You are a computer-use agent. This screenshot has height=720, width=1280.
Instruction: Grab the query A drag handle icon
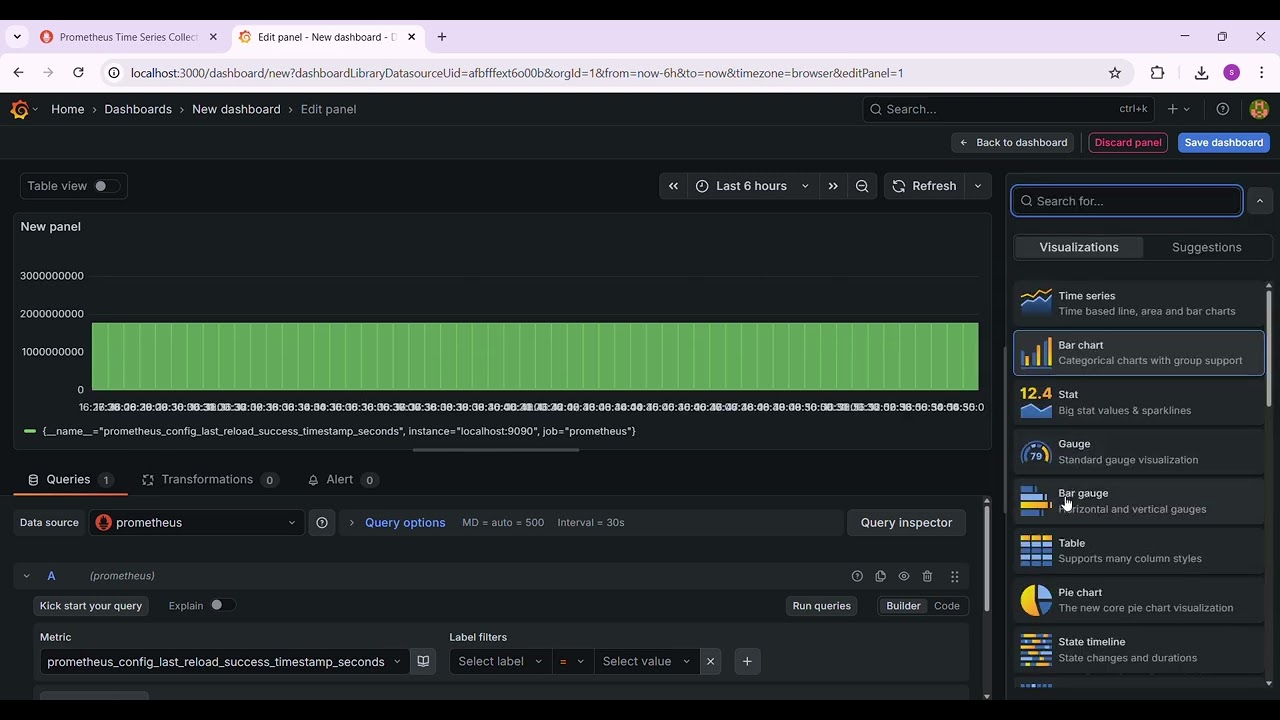(954, 576)
